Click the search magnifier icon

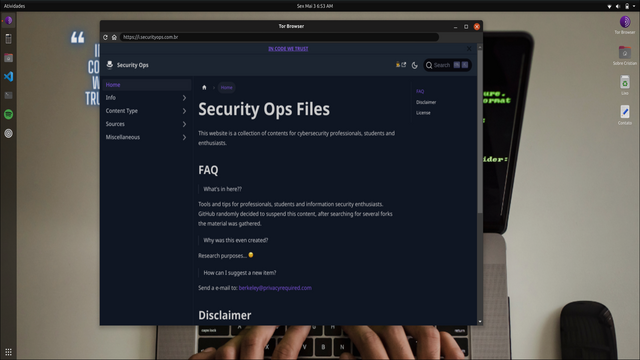(429, 65)
